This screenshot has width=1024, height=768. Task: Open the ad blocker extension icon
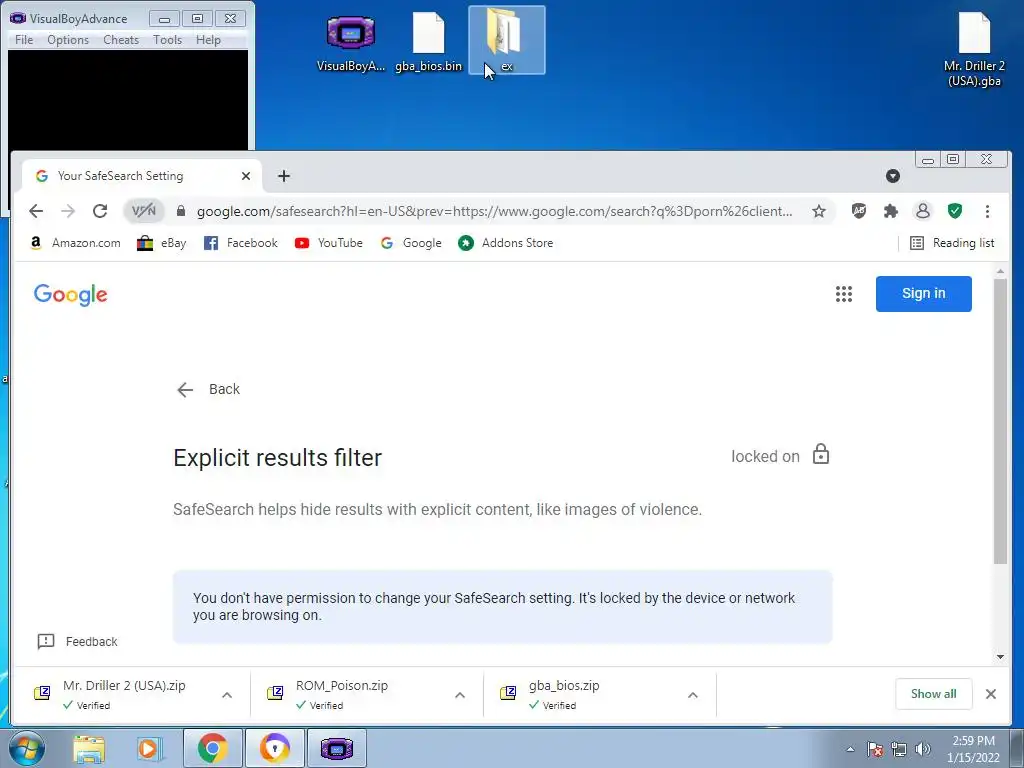pos(859,211)
